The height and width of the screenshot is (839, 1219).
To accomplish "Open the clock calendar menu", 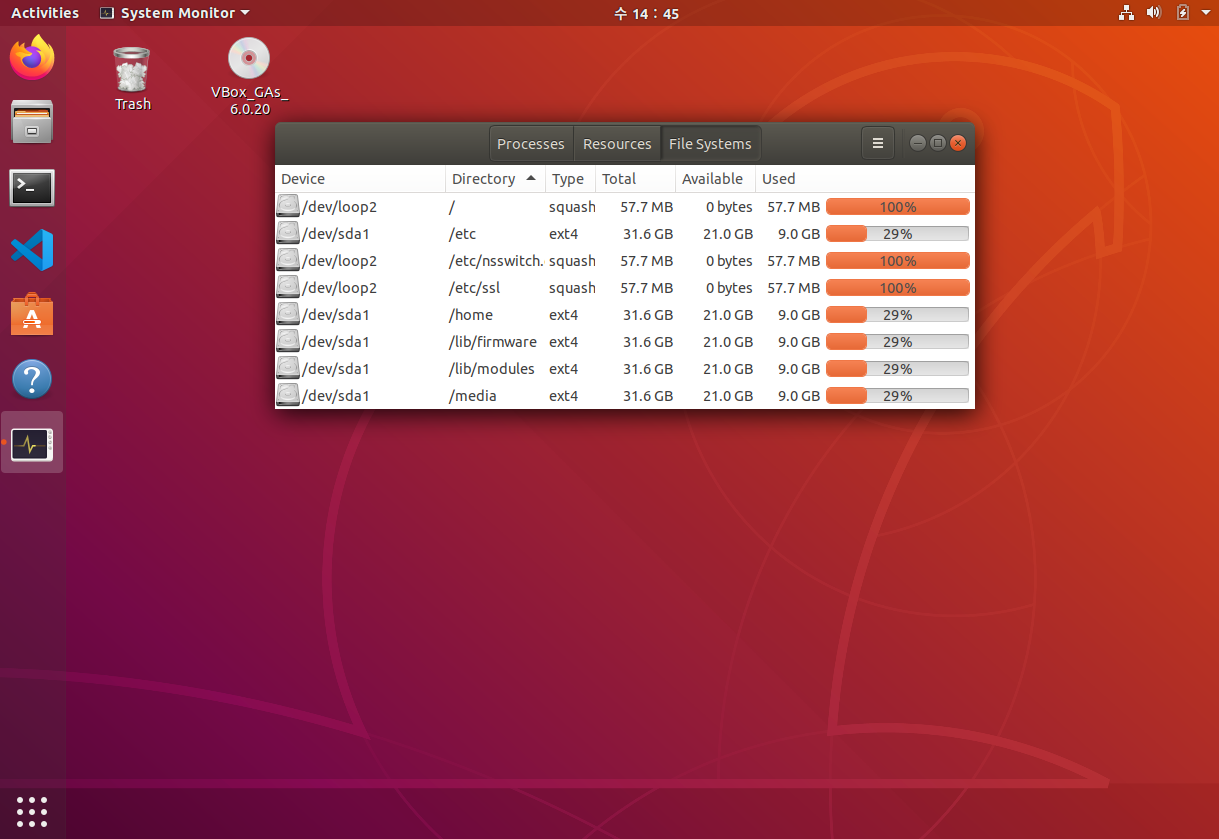I will [x=645, y=13].
